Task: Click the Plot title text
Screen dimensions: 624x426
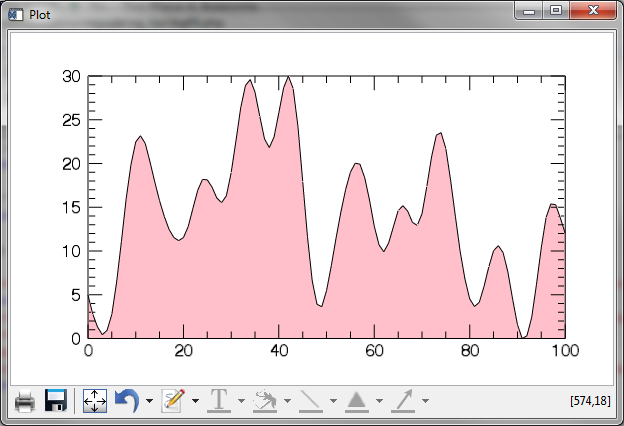Action: click(x=40, y=15)
